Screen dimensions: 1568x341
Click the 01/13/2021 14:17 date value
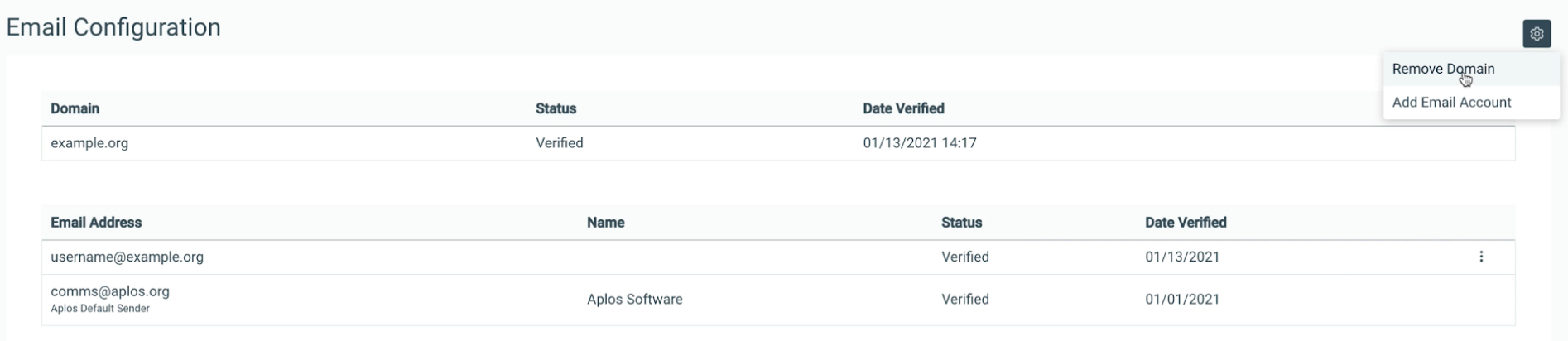920,143
